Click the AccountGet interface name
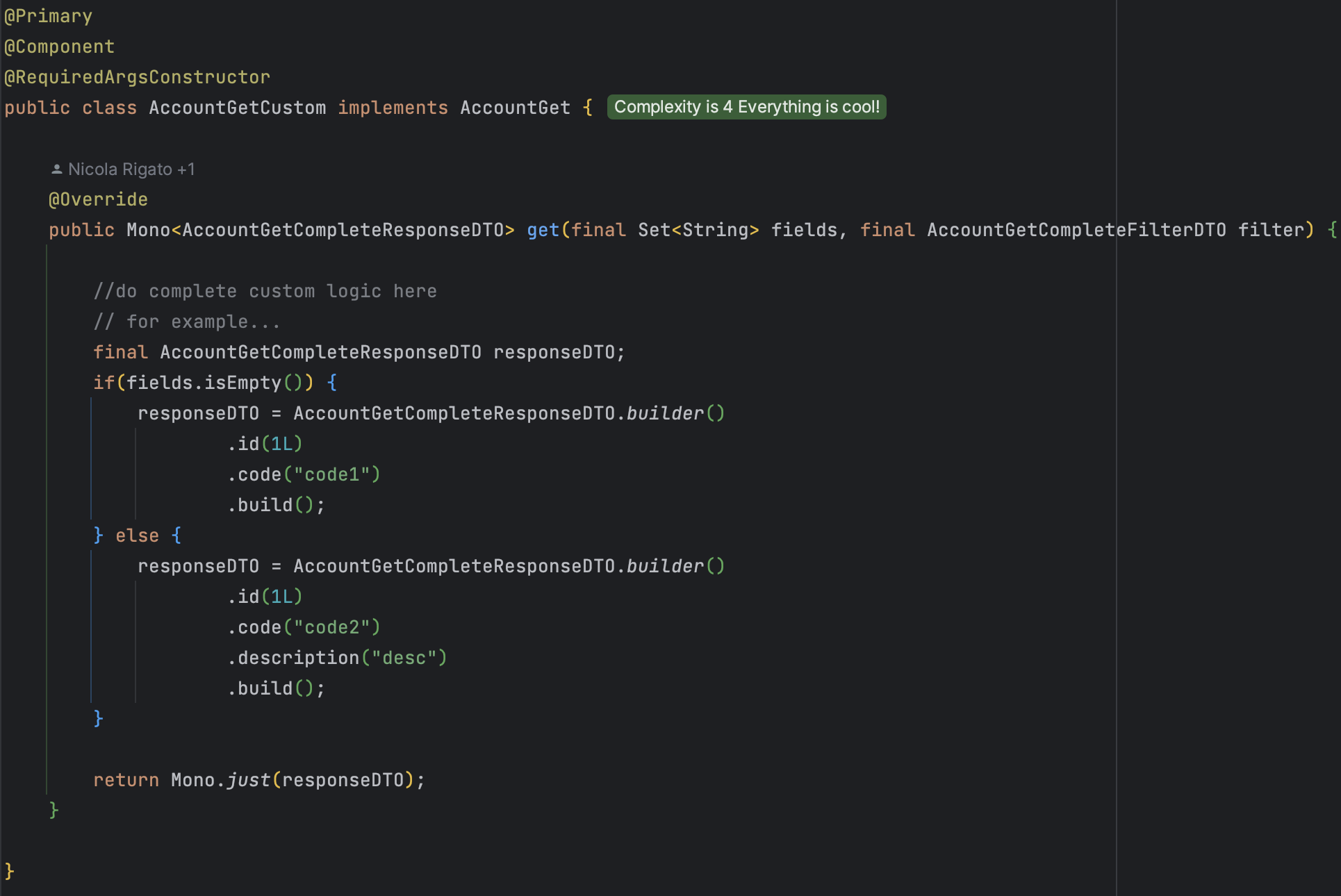This screenshot has width=1341, height=896. pyautogui.click(x=515, y=108)
